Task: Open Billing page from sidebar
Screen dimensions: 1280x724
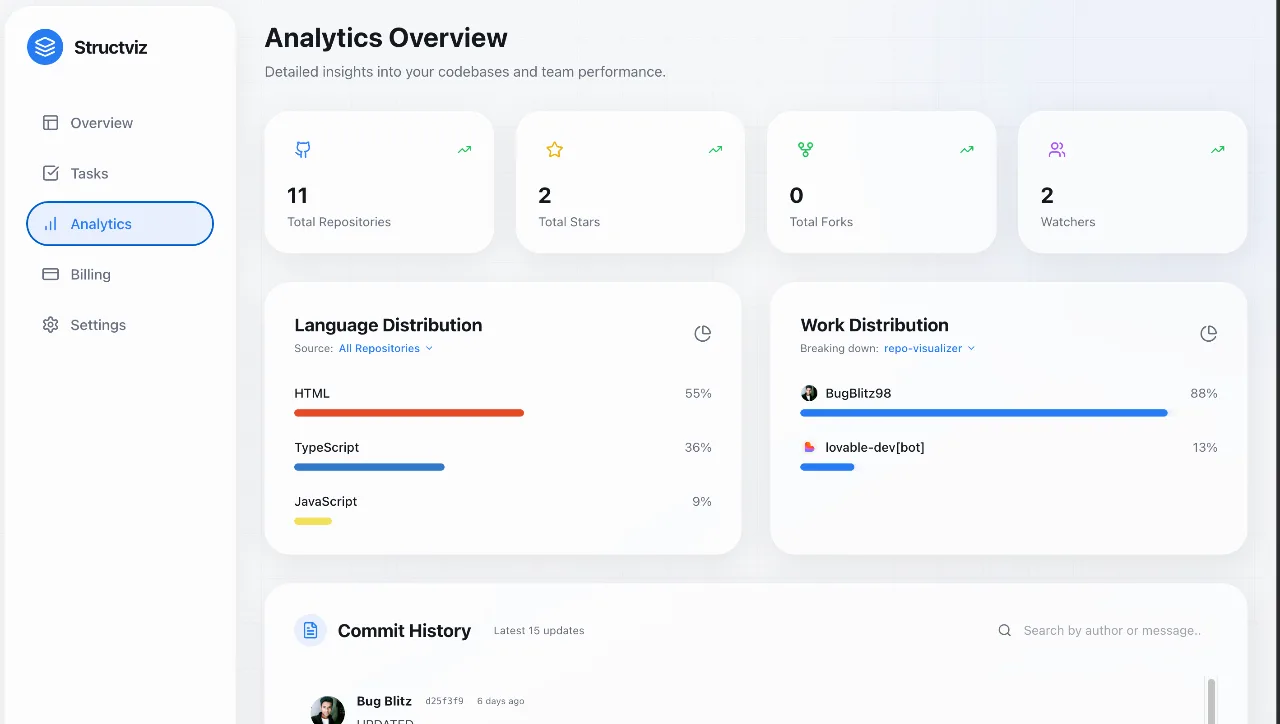Action: [120, 274]
